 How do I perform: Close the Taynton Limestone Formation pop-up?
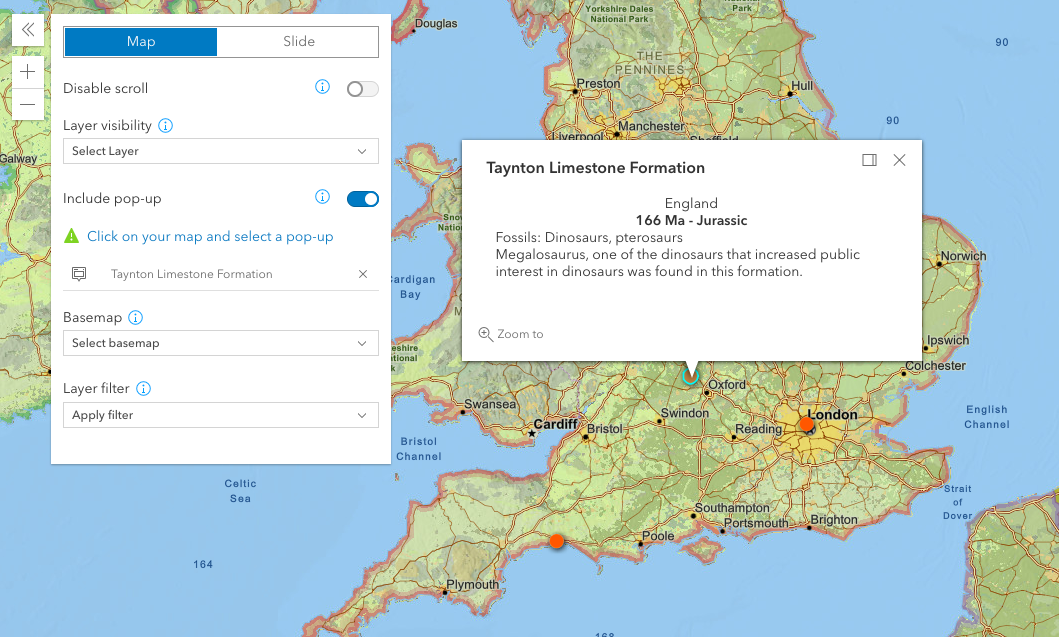pyautogui.click(x=899, y=160)
